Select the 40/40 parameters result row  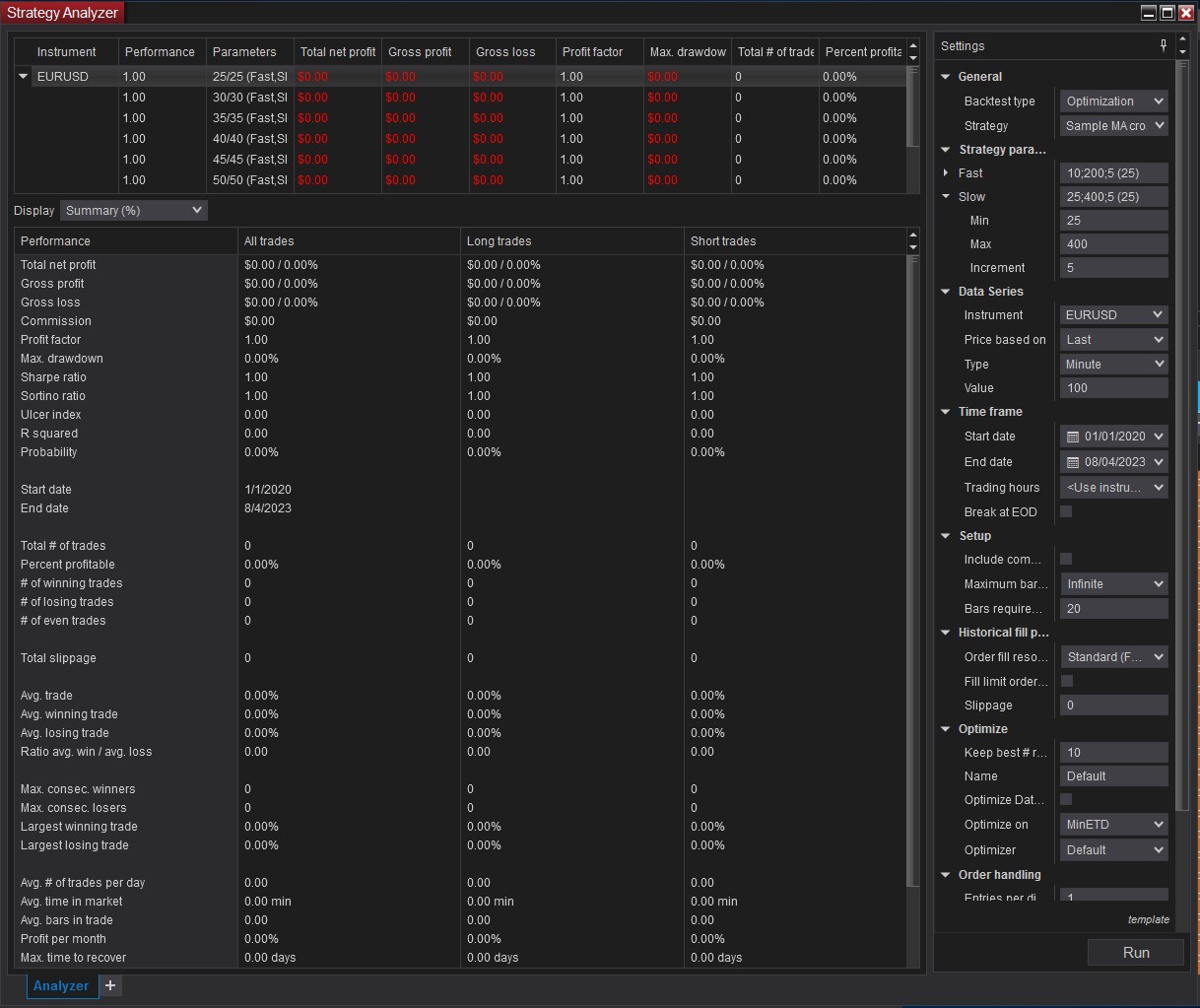459,139
